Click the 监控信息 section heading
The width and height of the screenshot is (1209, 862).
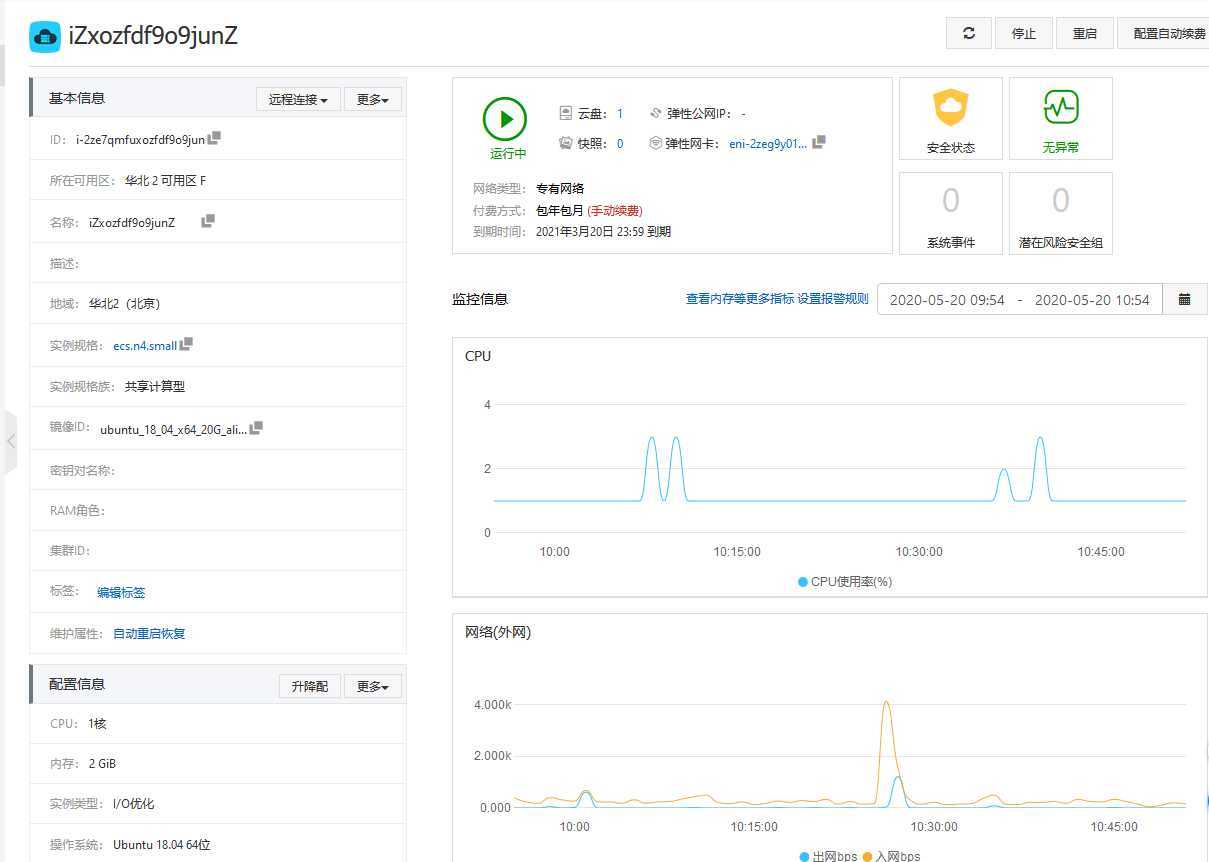click(x=480, y=299)
